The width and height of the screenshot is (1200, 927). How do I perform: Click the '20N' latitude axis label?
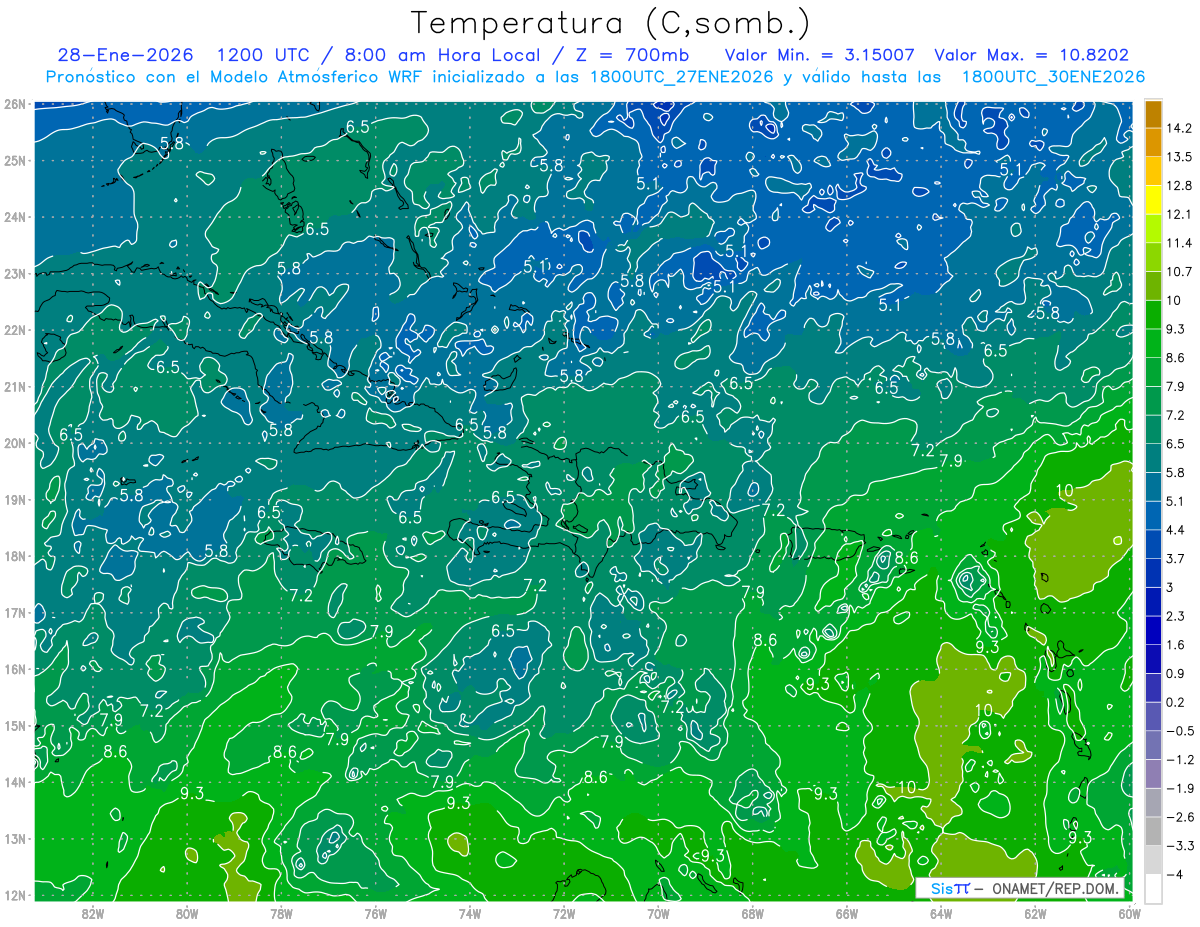[x=14, y=443]
